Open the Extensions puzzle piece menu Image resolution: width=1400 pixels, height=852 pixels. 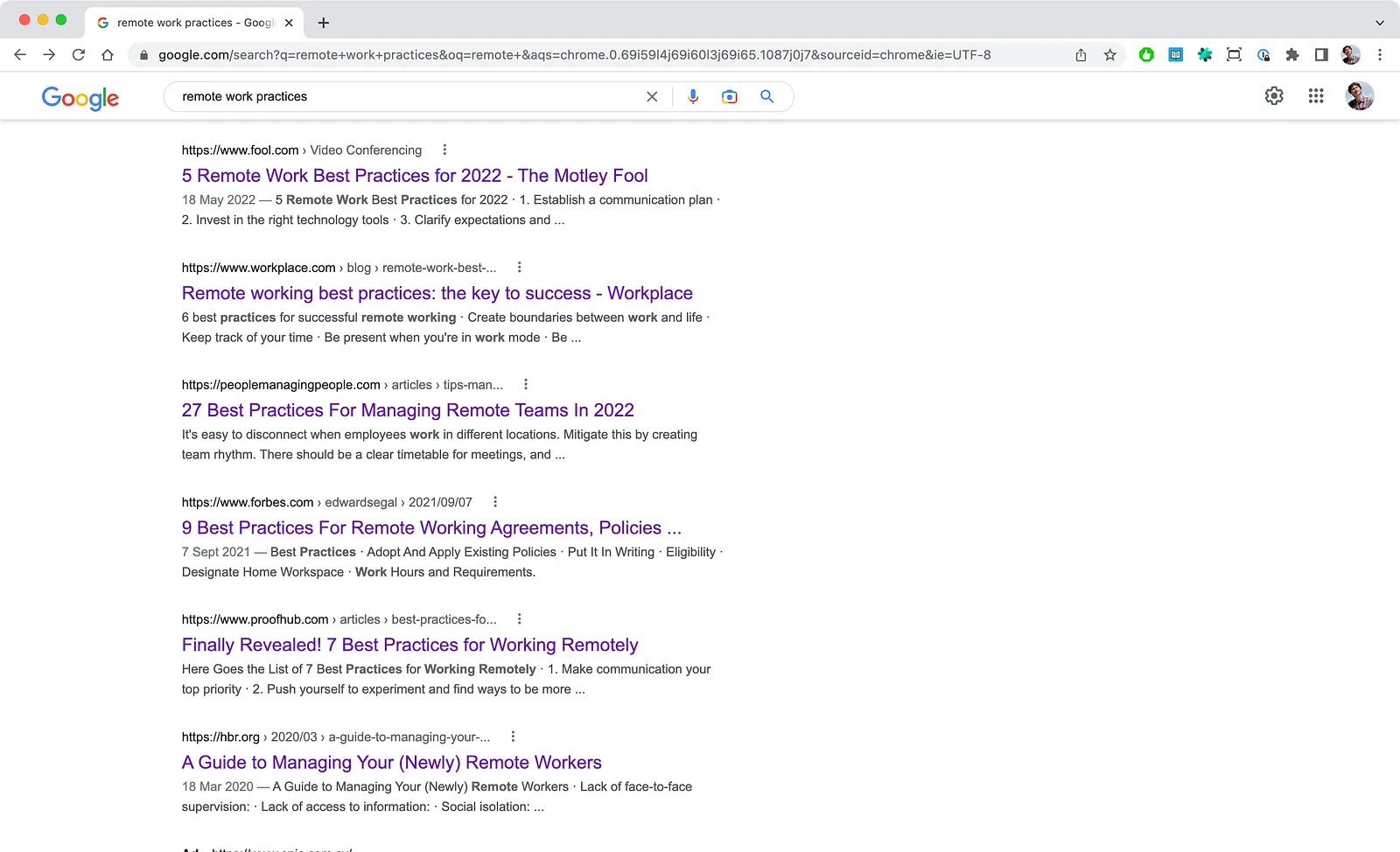click(1292, 55)
